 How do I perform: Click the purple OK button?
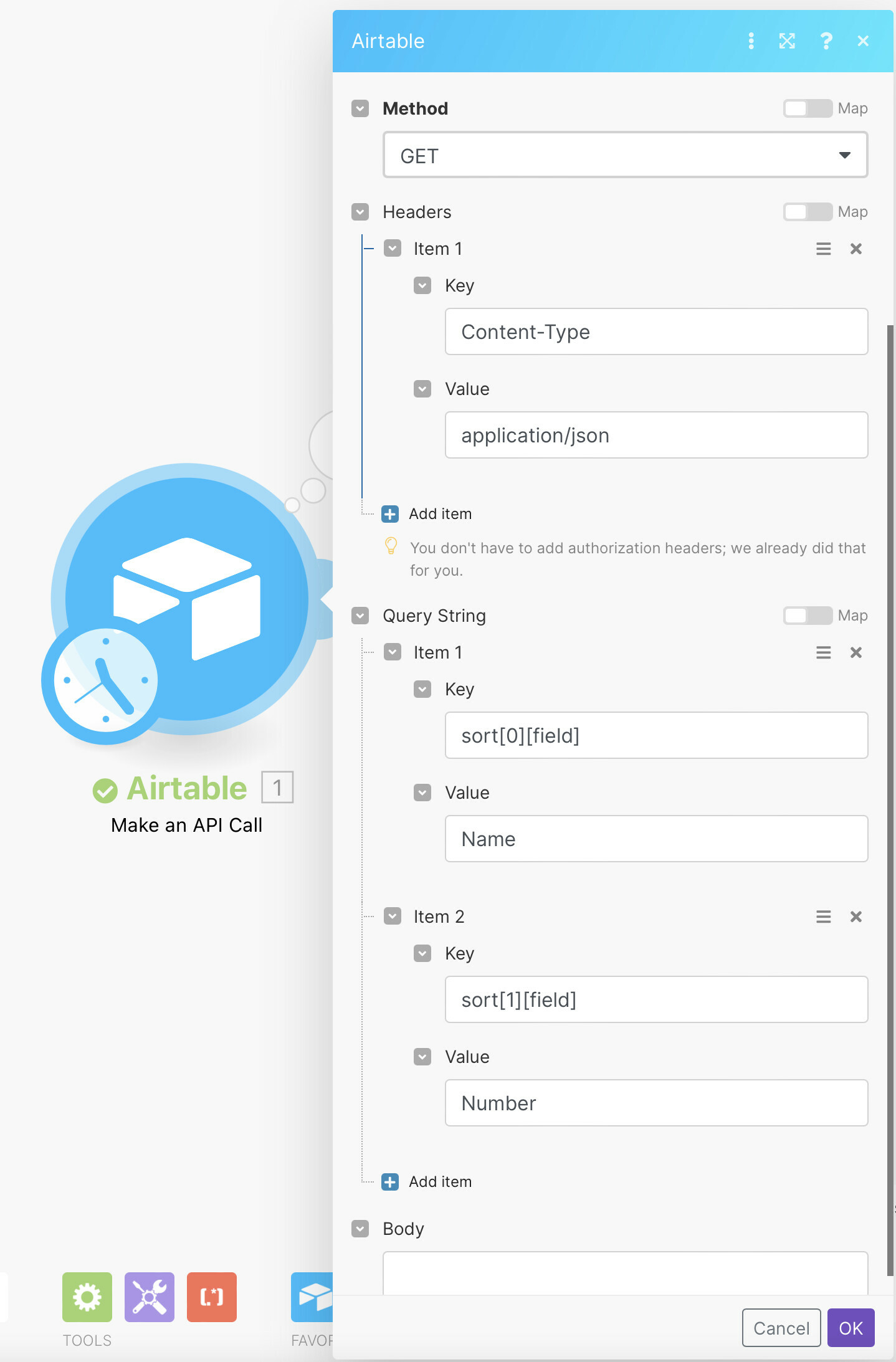(851, 1328)
